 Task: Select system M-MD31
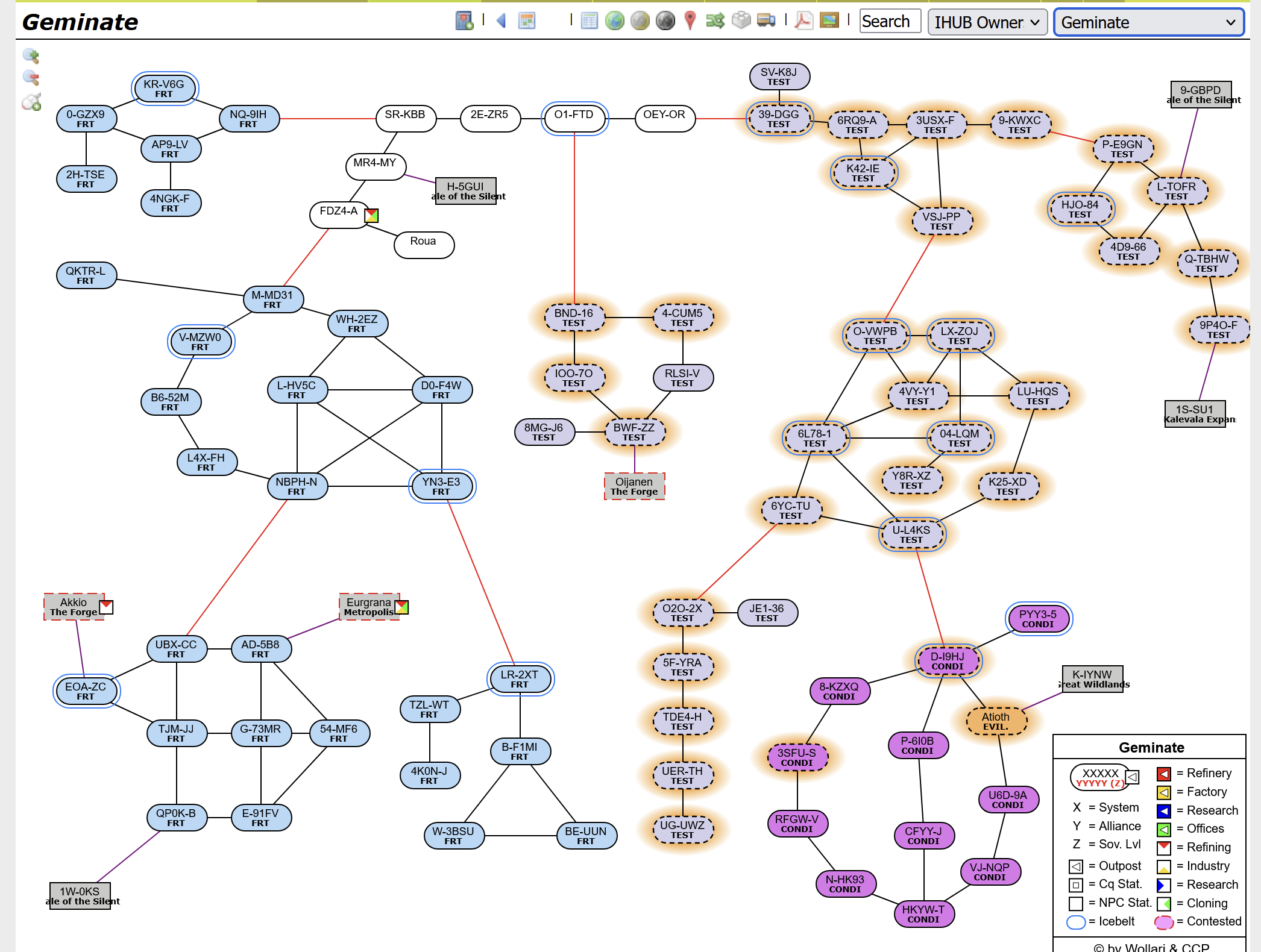273,299
